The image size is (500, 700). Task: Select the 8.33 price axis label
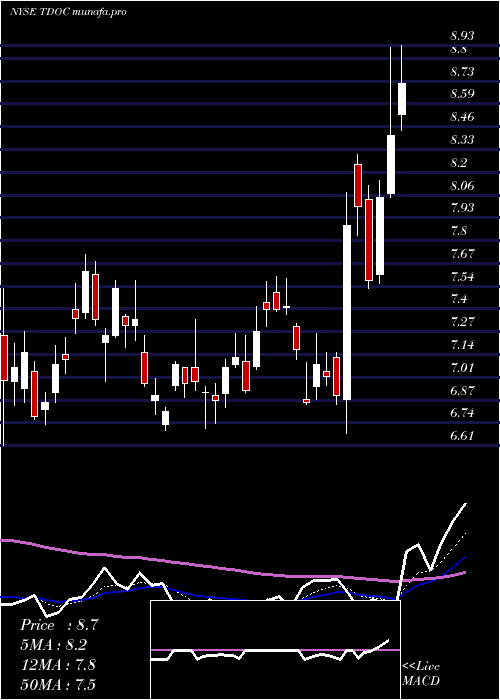click(x=462, y=140)
